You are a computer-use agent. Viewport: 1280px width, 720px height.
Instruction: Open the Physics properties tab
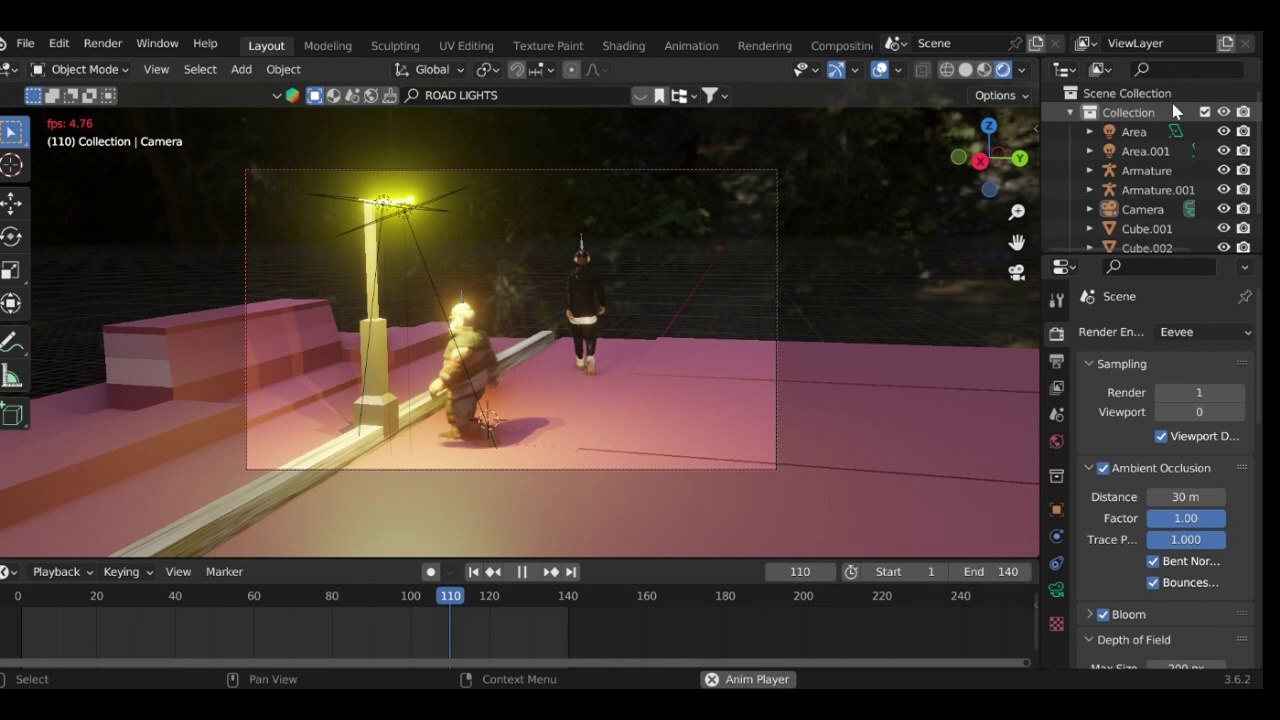pos(1057,536)
